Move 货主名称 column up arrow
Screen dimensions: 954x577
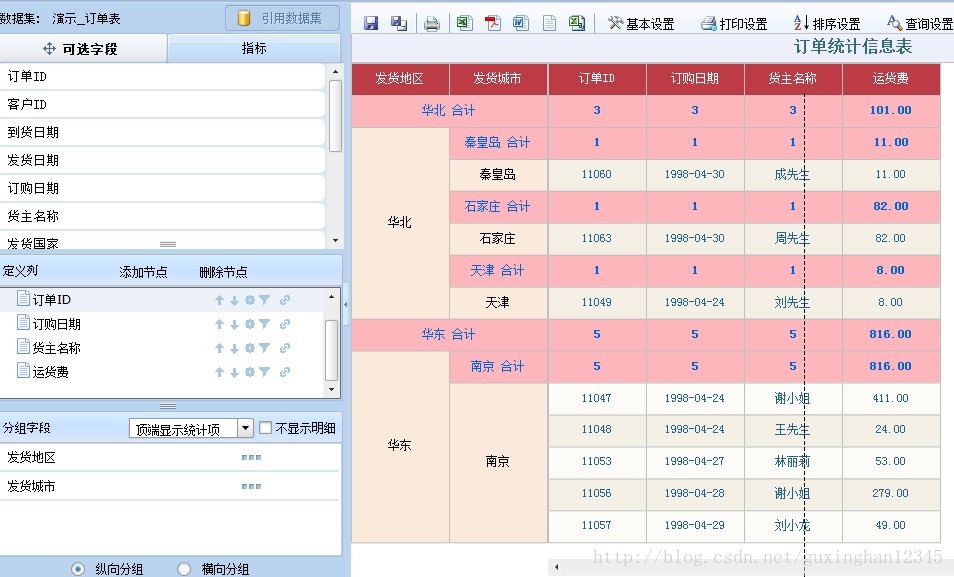click(x=220, y=348)
